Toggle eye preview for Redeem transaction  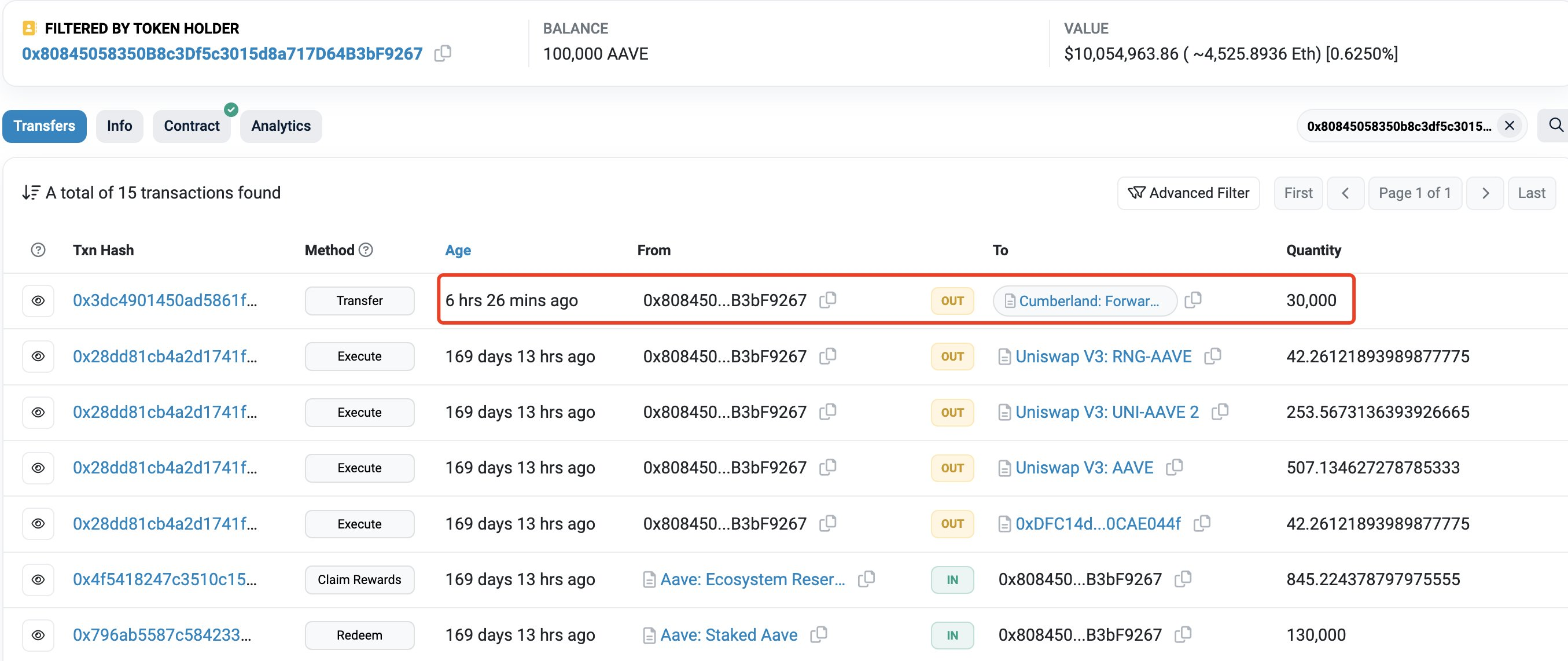[38, 635]
